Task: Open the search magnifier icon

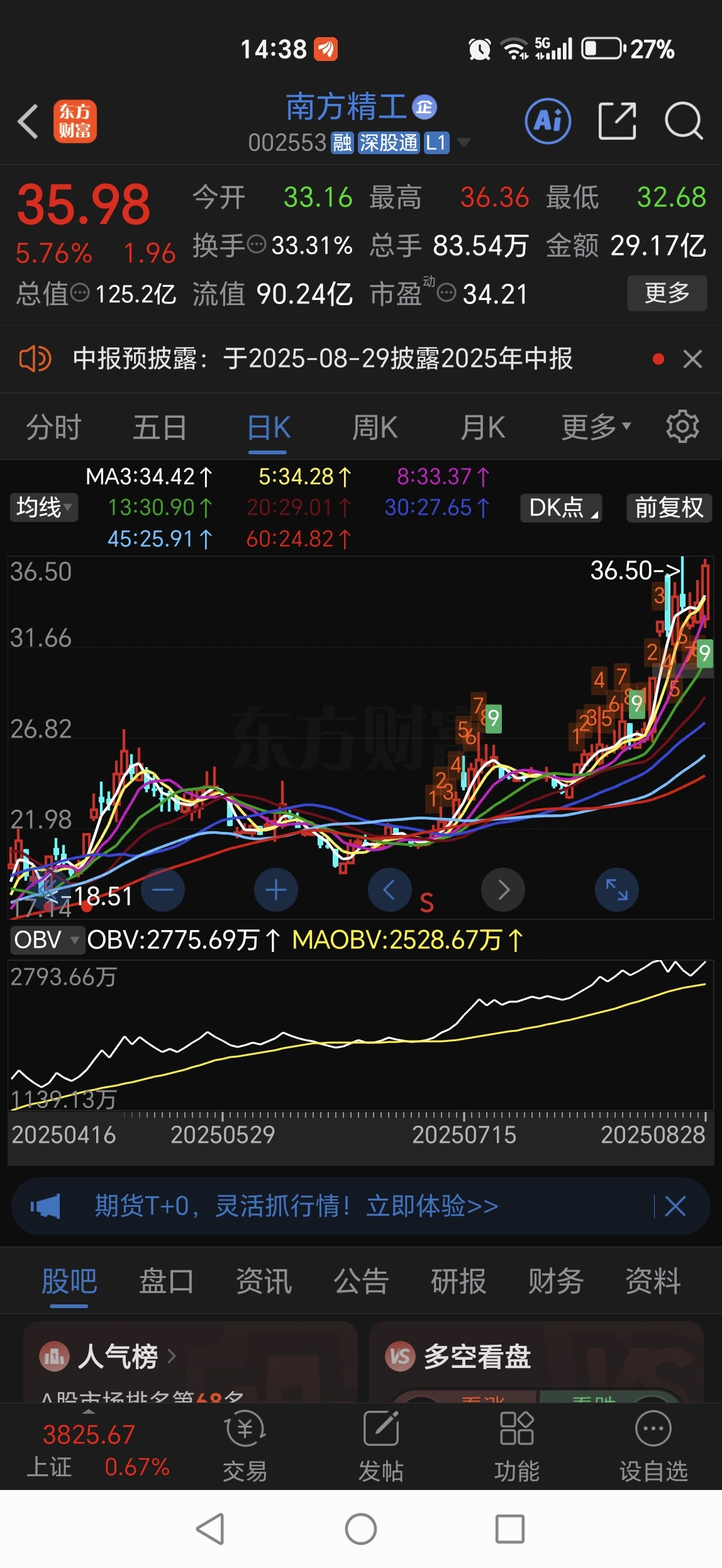Action: pos(684,120)
